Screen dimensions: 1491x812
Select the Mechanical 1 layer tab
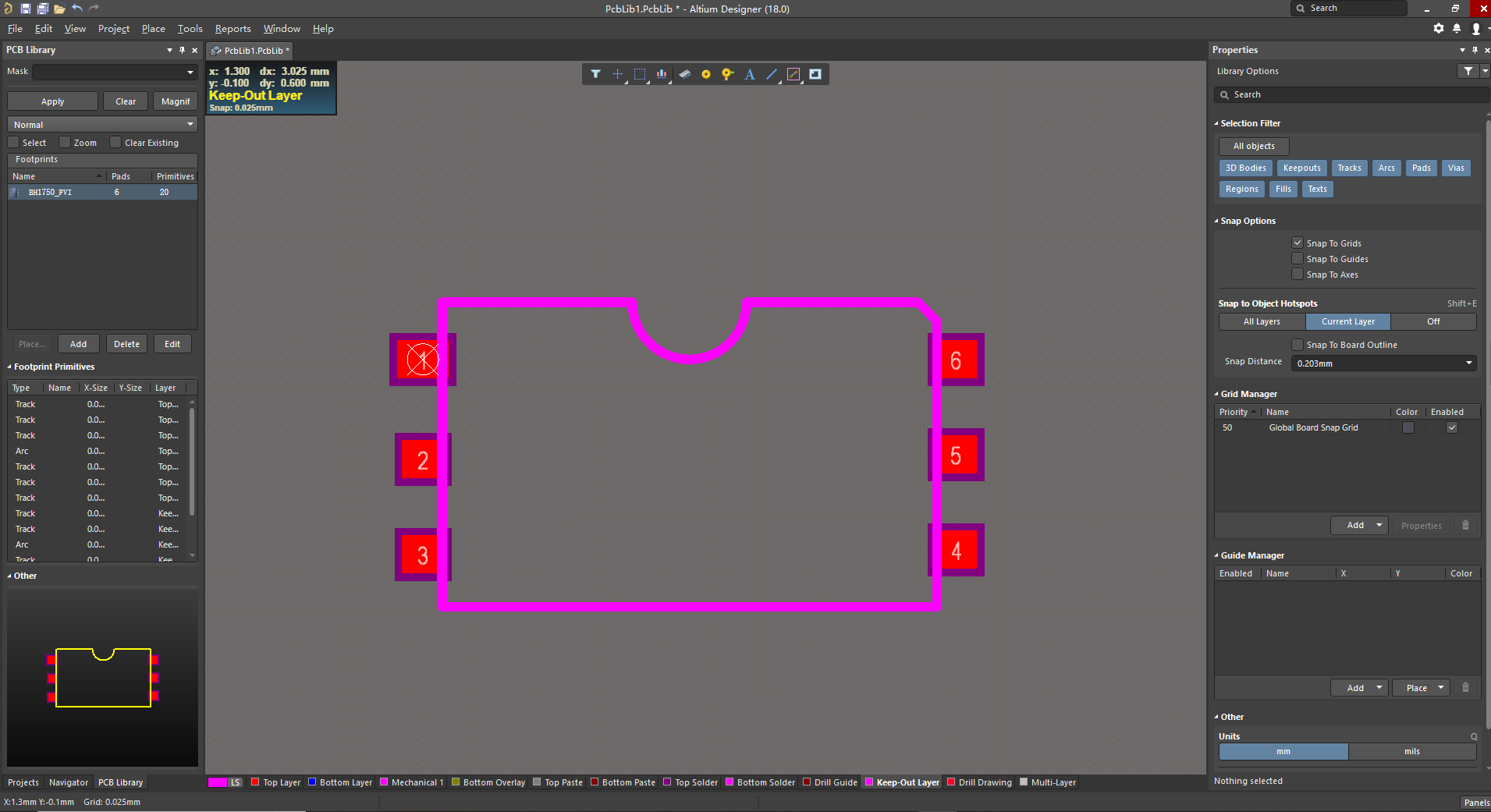[417, 782]
